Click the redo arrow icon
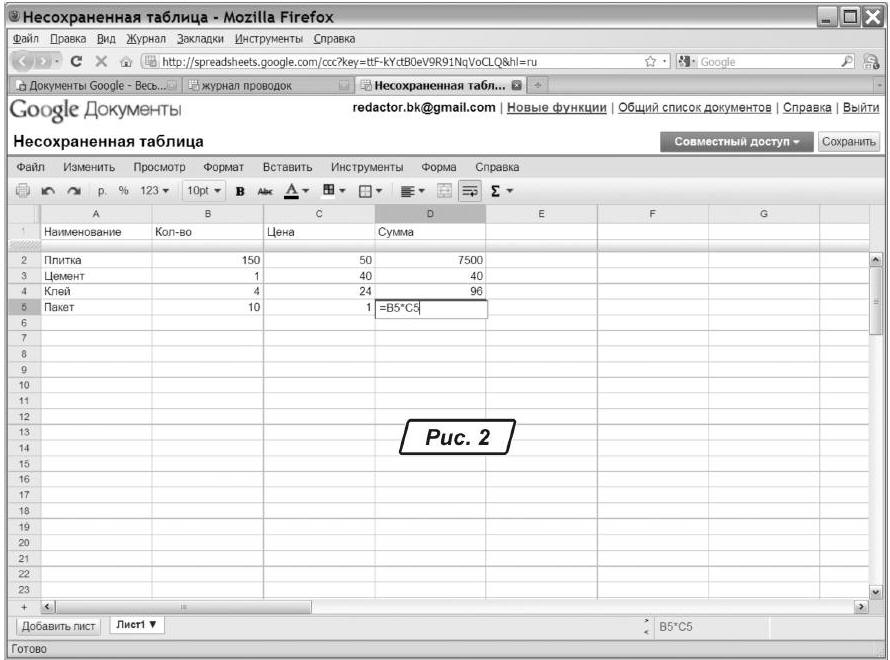890x660 pixels. point(70,190)
